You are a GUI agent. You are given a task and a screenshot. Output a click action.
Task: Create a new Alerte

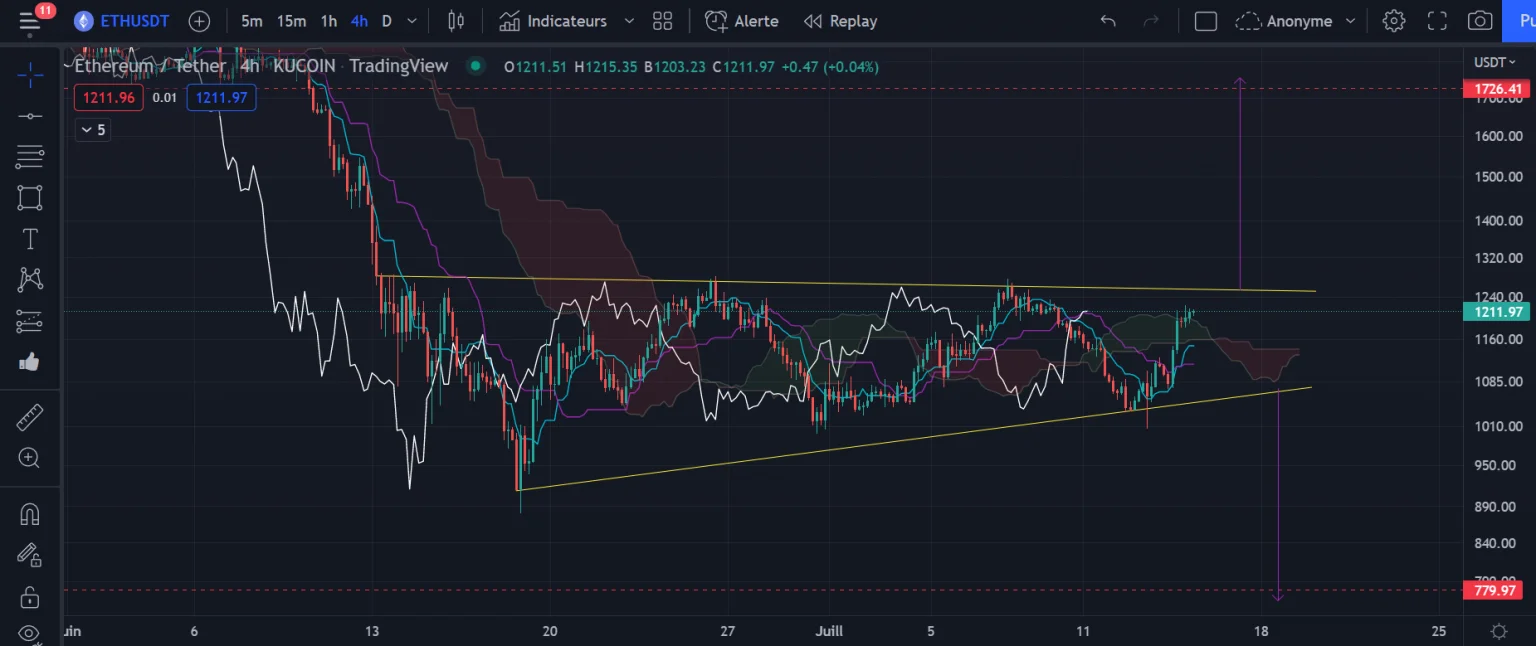click(x=741, y=21)
